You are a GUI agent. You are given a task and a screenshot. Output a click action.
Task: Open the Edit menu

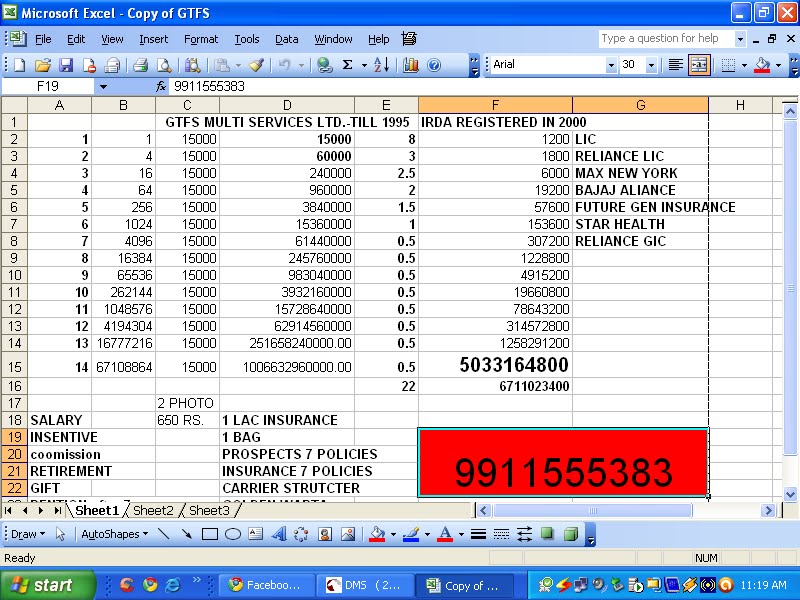click(x=76, y=39)
